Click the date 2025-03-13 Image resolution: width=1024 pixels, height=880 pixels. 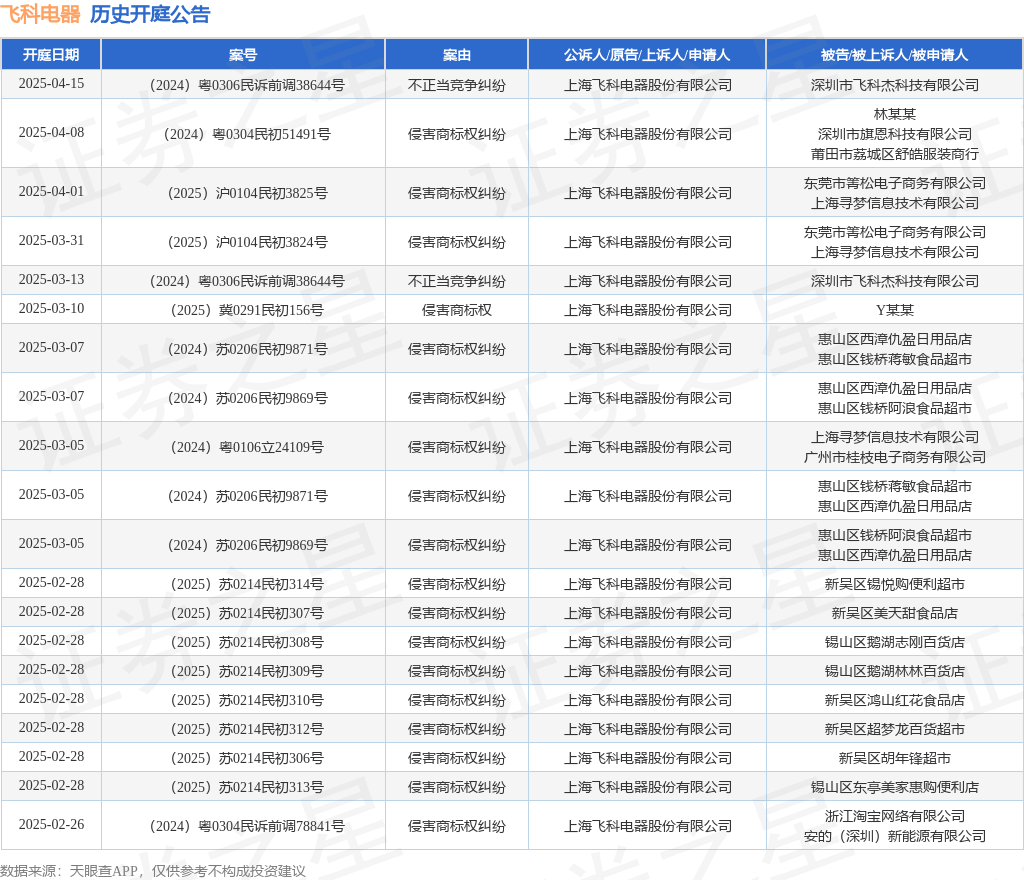(x=51, y=279)
